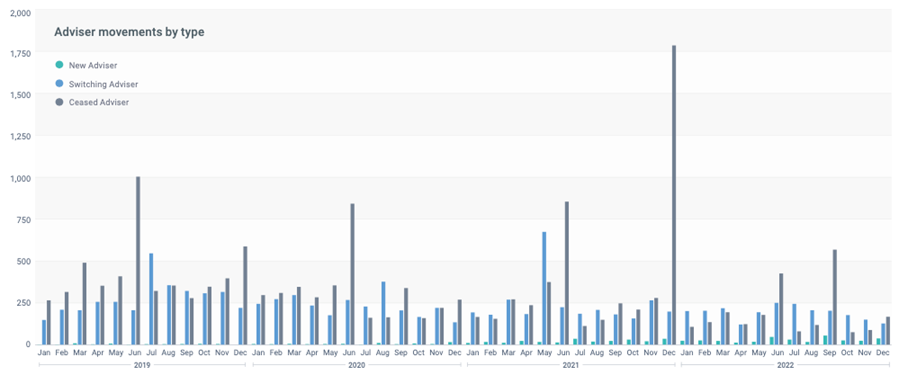Image resolution: width=908 pixels, height=385 pixels.
Task: Click the 750 y-axis label
Action: (24, 219)
